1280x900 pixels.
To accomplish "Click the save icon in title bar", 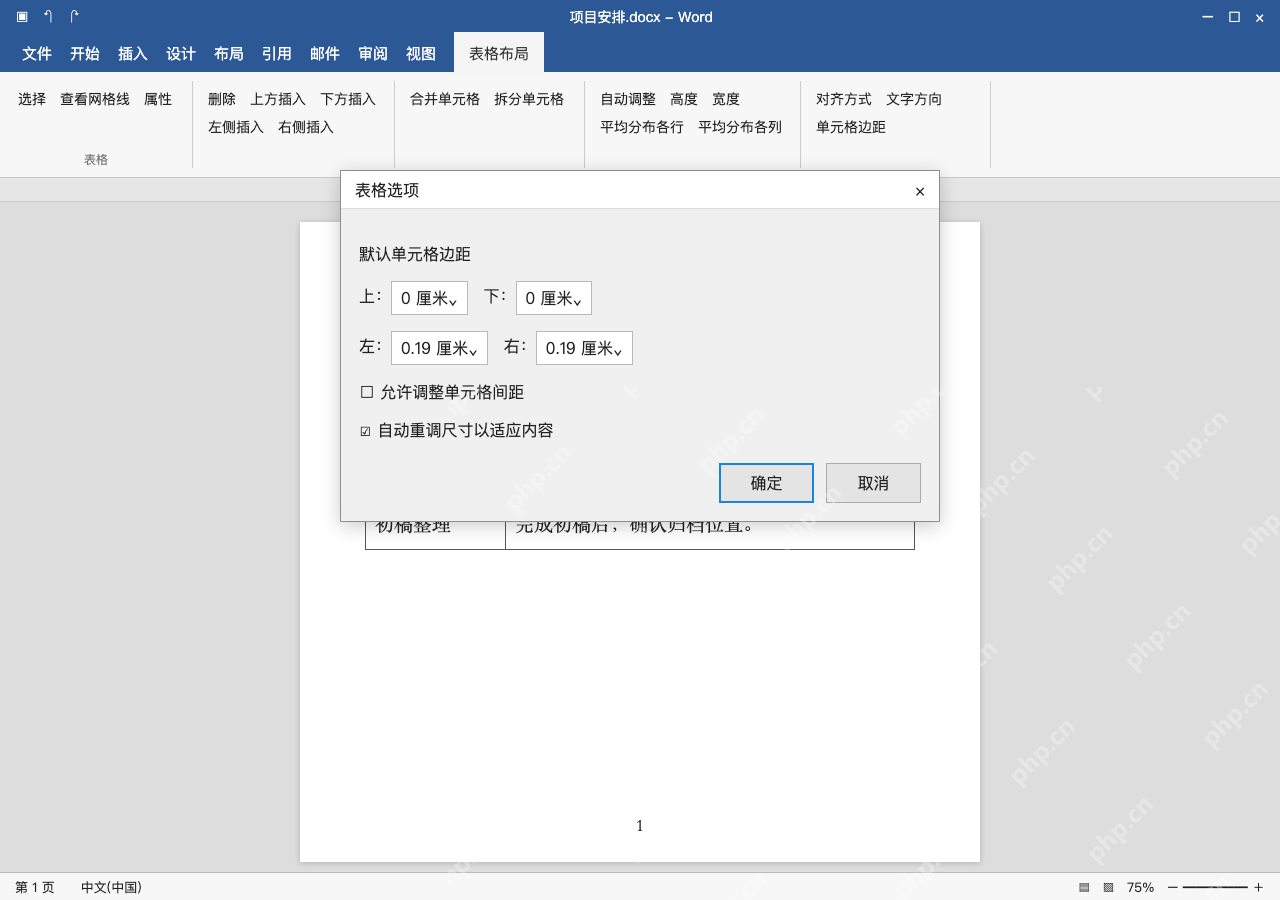I will coord(22,17).
